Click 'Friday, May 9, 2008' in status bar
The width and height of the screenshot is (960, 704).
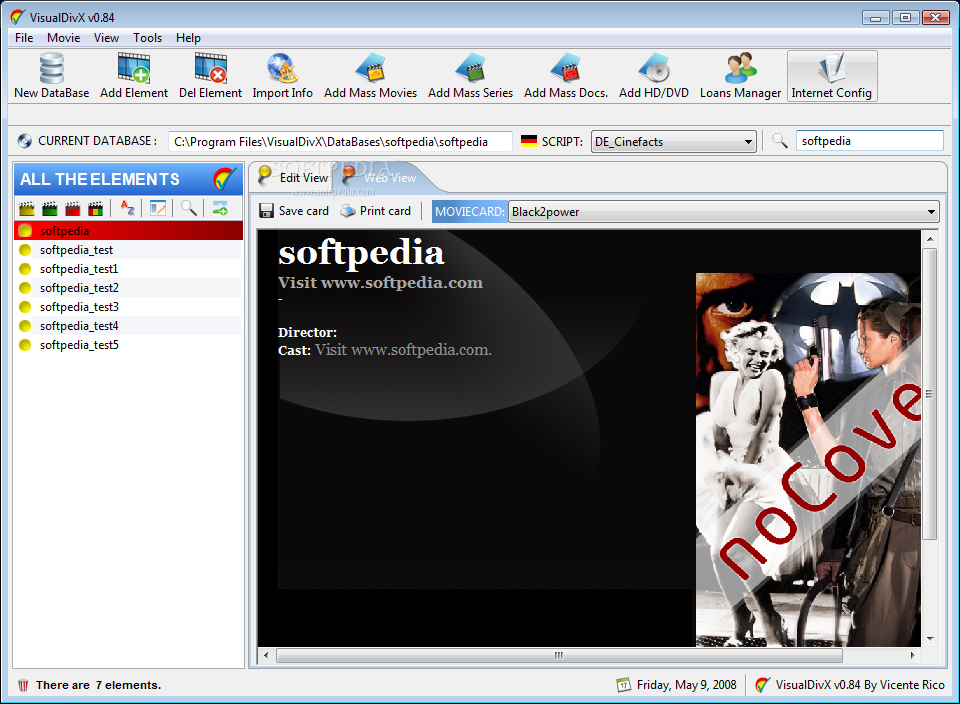click(x=686, y=685)
